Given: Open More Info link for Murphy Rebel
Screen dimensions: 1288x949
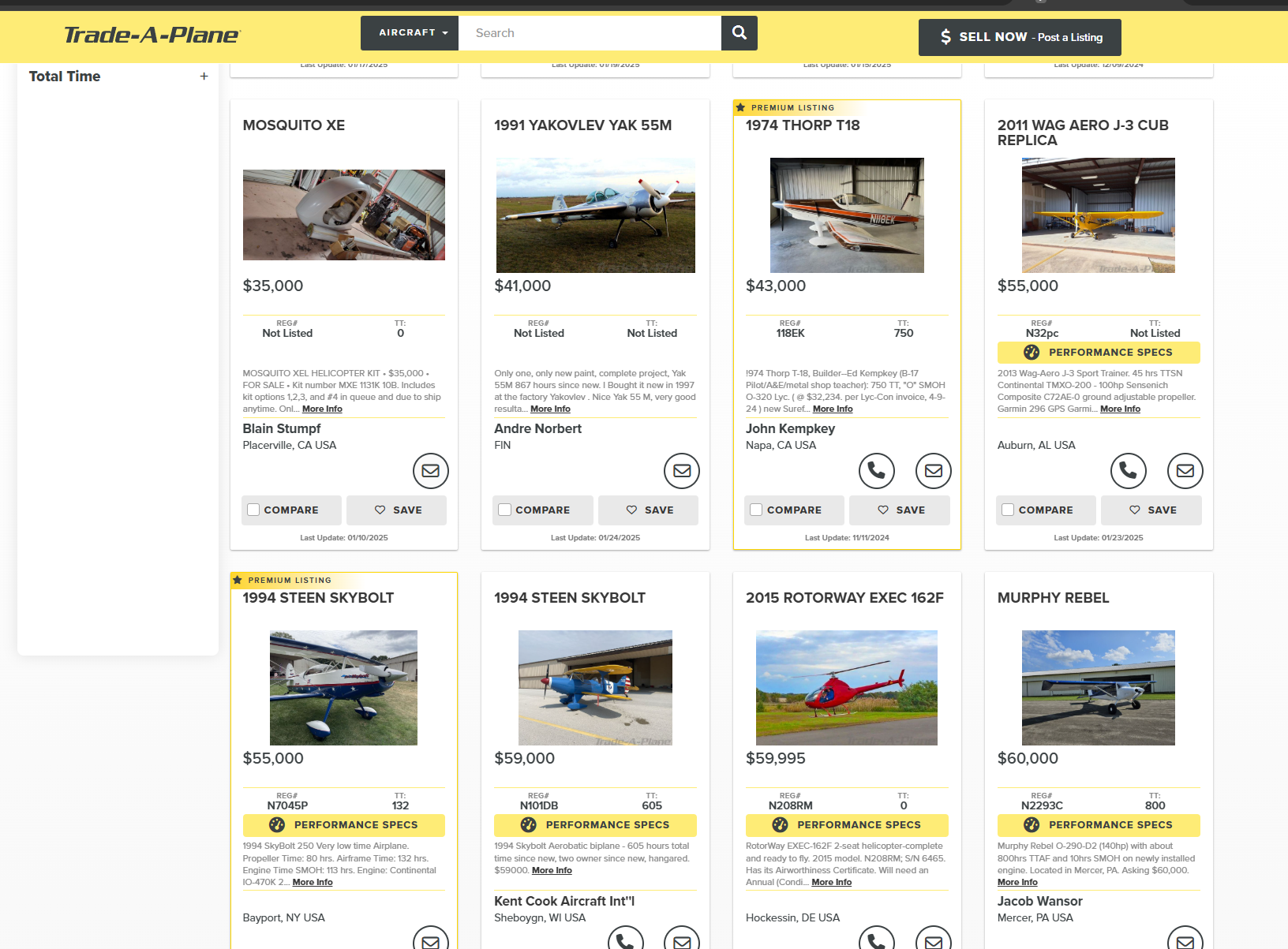Looking at the screenshot, I should [1017, 882].
